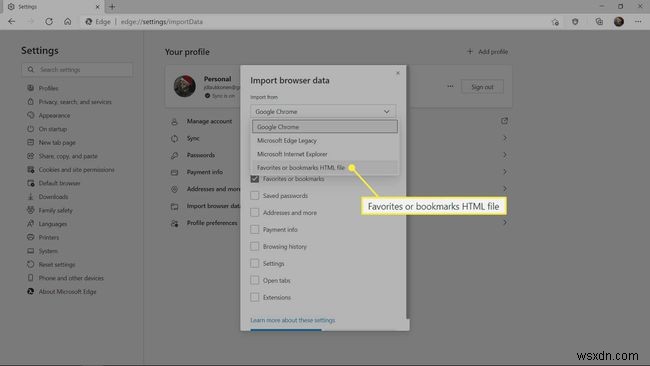Click the About Microsoft Edge logo icon

pyautogui.click(x=30, y=291)
